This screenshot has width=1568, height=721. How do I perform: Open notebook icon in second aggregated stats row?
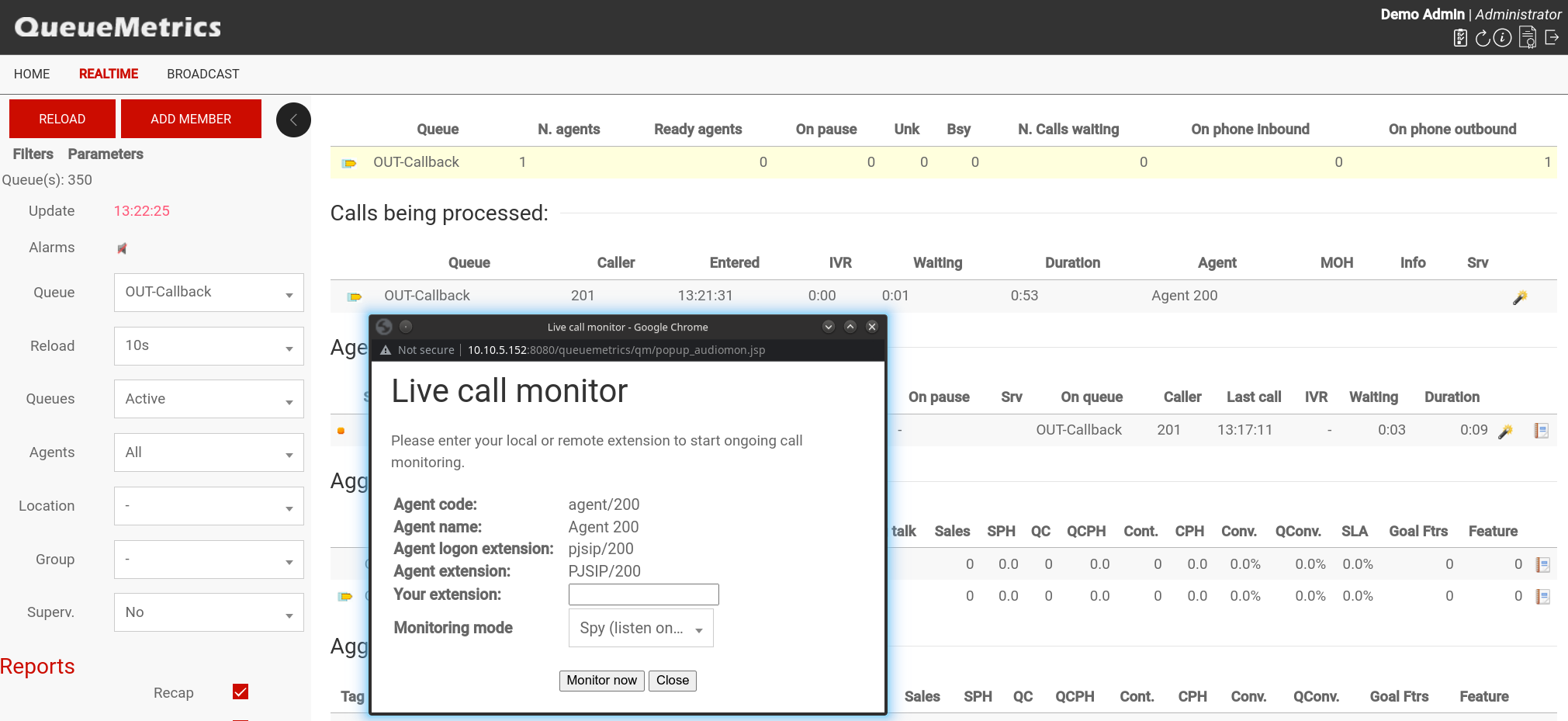pos(1543,597)
